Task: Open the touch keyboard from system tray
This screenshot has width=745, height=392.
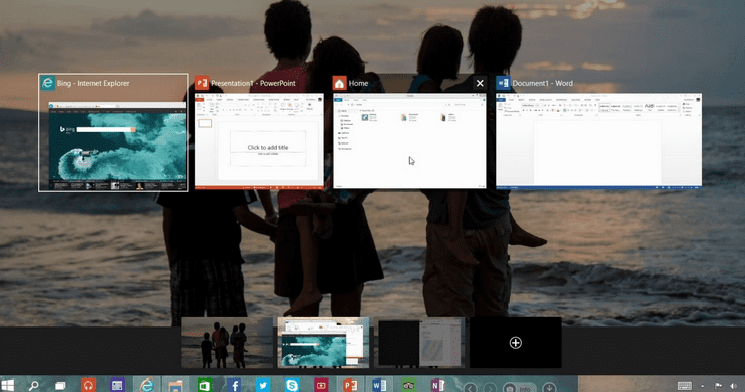Action: pos(685,386)
